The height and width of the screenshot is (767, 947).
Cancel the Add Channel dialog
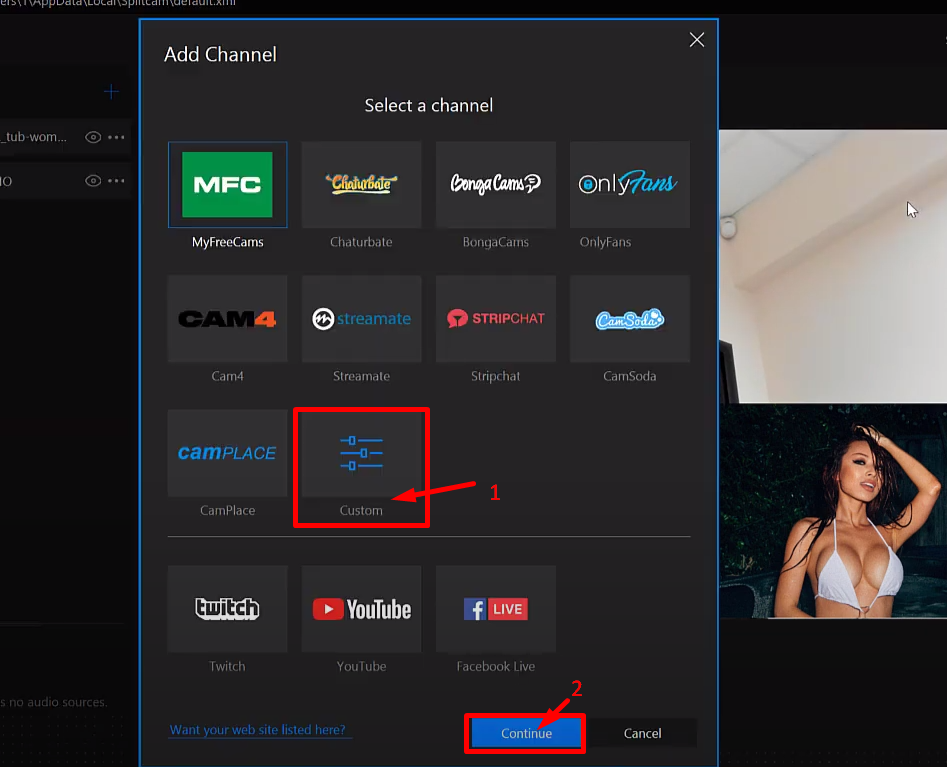(x=642, y=733)
